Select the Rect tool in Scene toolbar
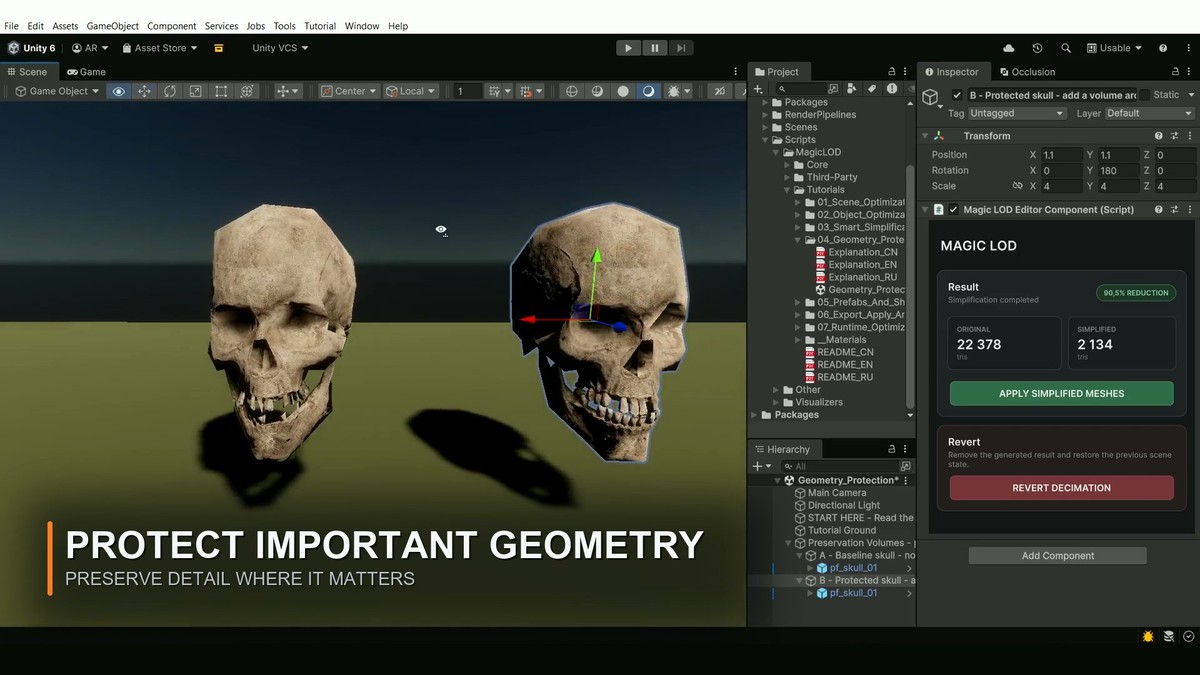Image resolution: width=1200 pixels, height=675 pixels. [221, 91]
